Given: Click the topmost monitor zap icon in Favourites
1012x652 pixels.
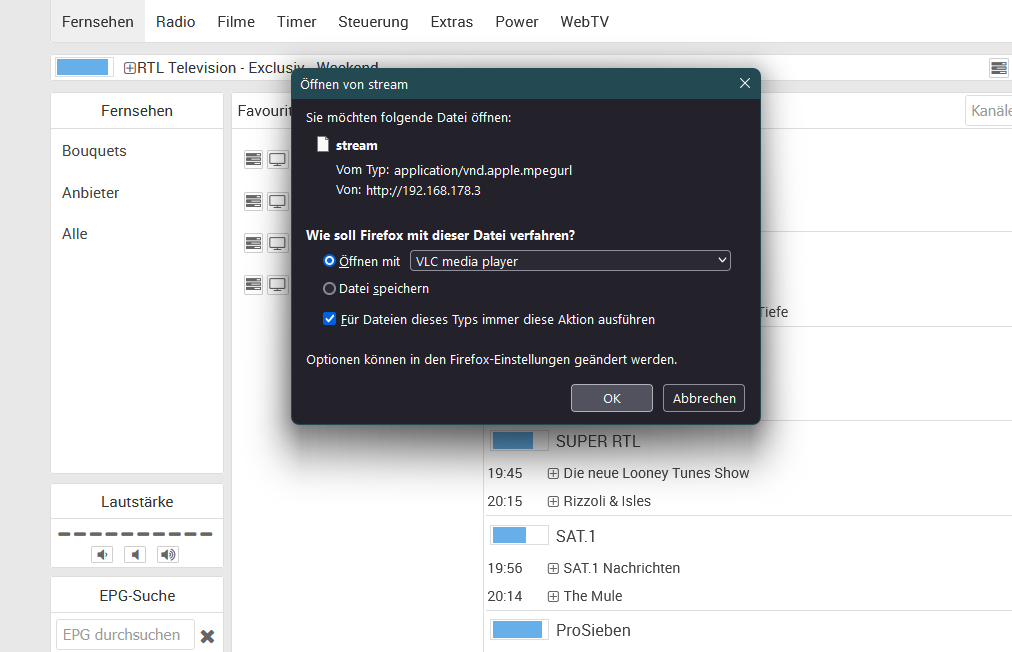Looking at the screenshot, I should [278, 159].
